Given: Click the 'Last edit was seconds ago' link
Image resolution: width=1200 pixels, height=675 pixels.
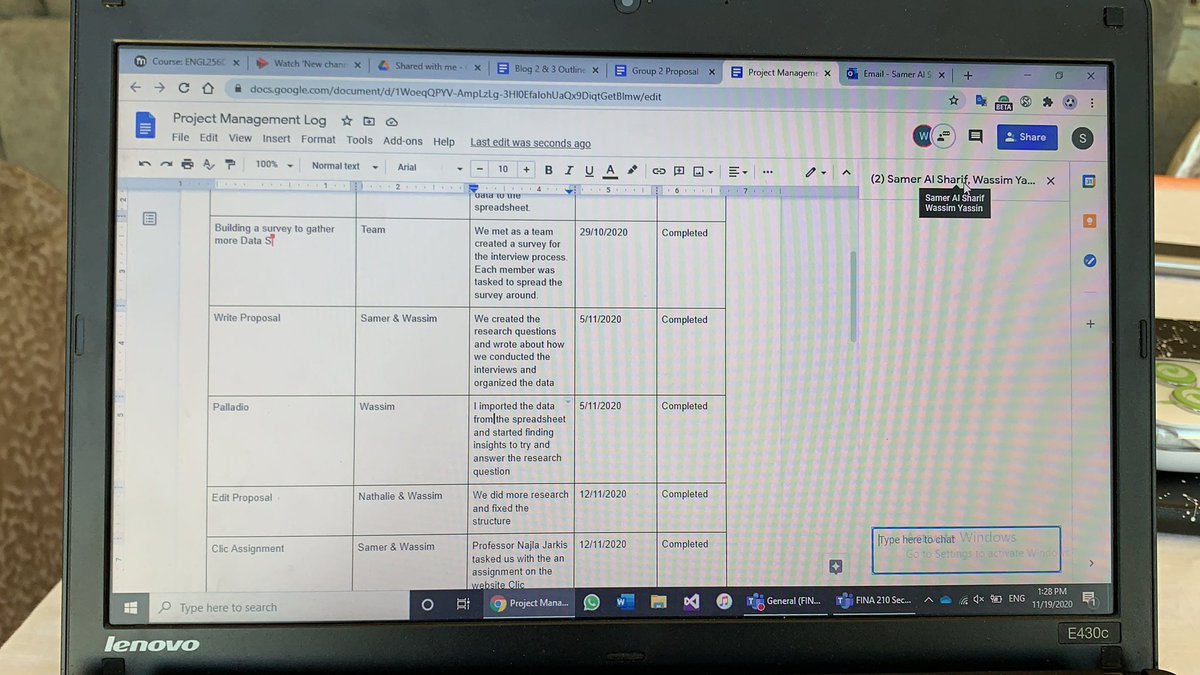Looking at the screenshot, I should click(x=530, y=143).
